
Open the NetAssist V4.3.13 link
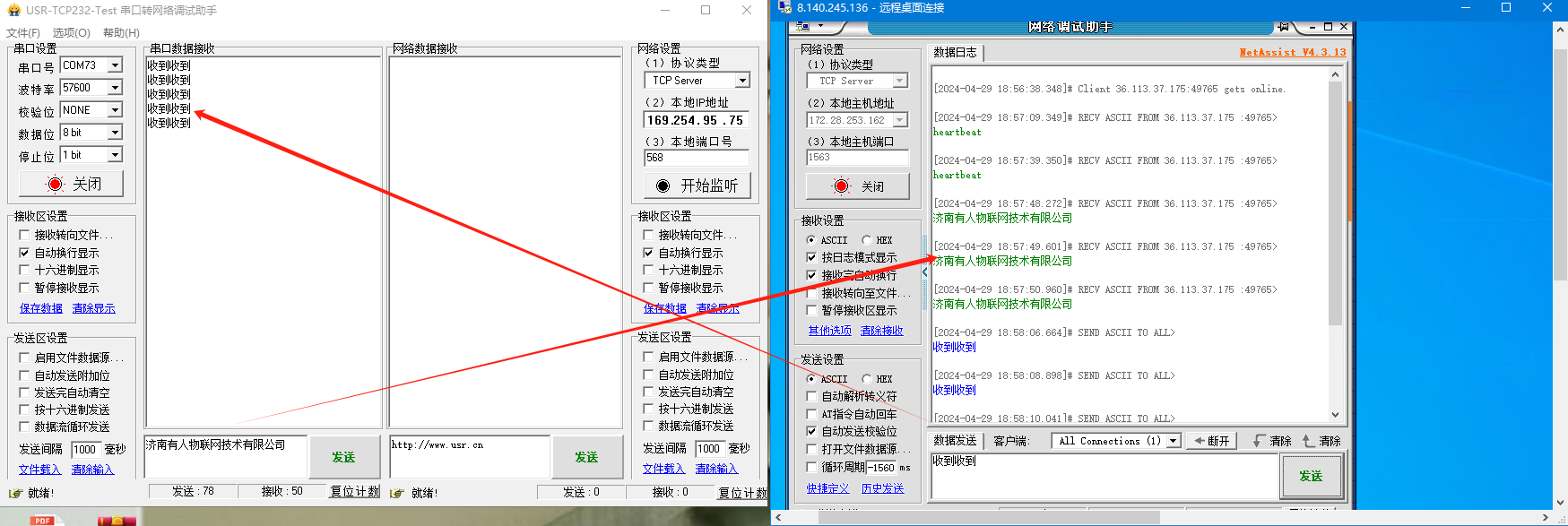pos(1293,52)
